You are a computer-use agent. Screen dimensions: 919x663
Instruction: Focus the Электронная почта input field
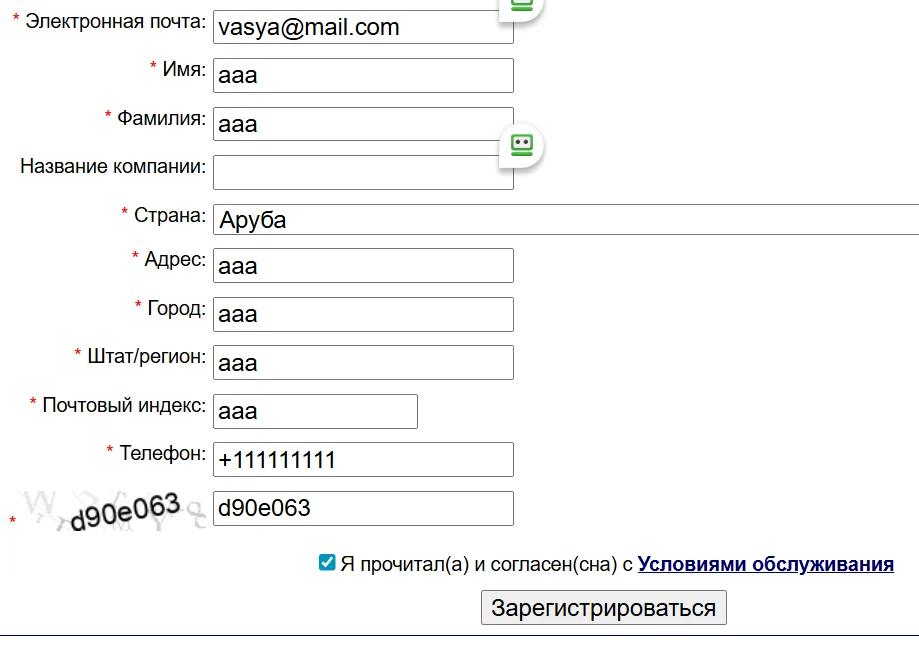coord(363,27)
